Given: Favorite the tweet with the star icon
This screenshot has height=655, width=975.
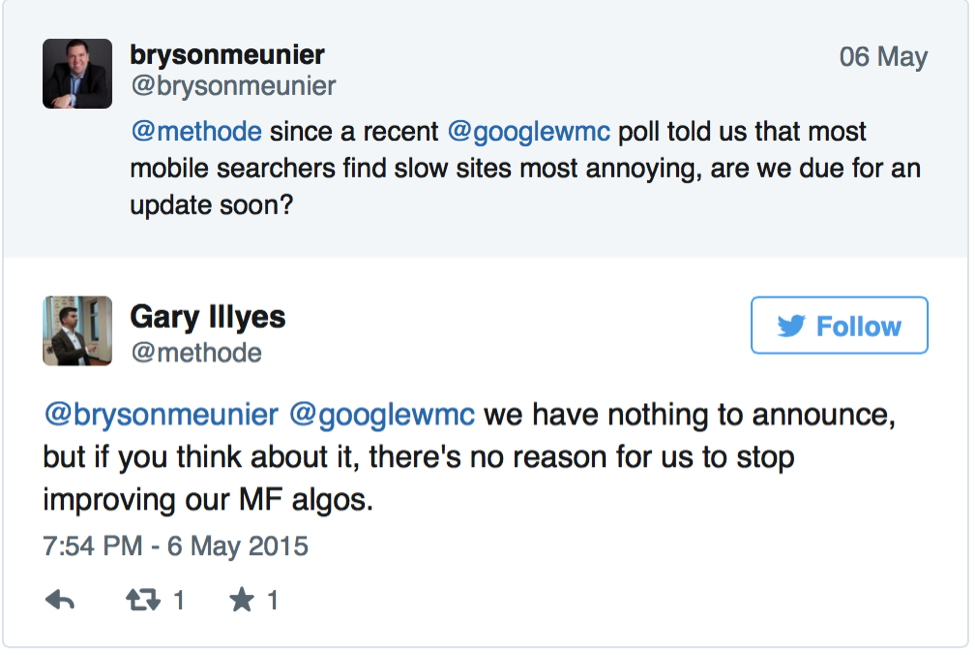Looking at the screenshot, I should coord(242,599).
